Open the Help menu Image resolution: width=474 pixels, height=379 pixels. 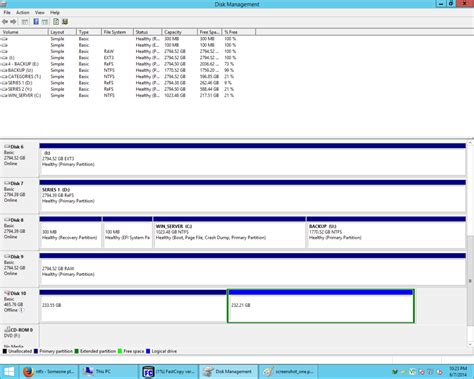pos(55,12)
